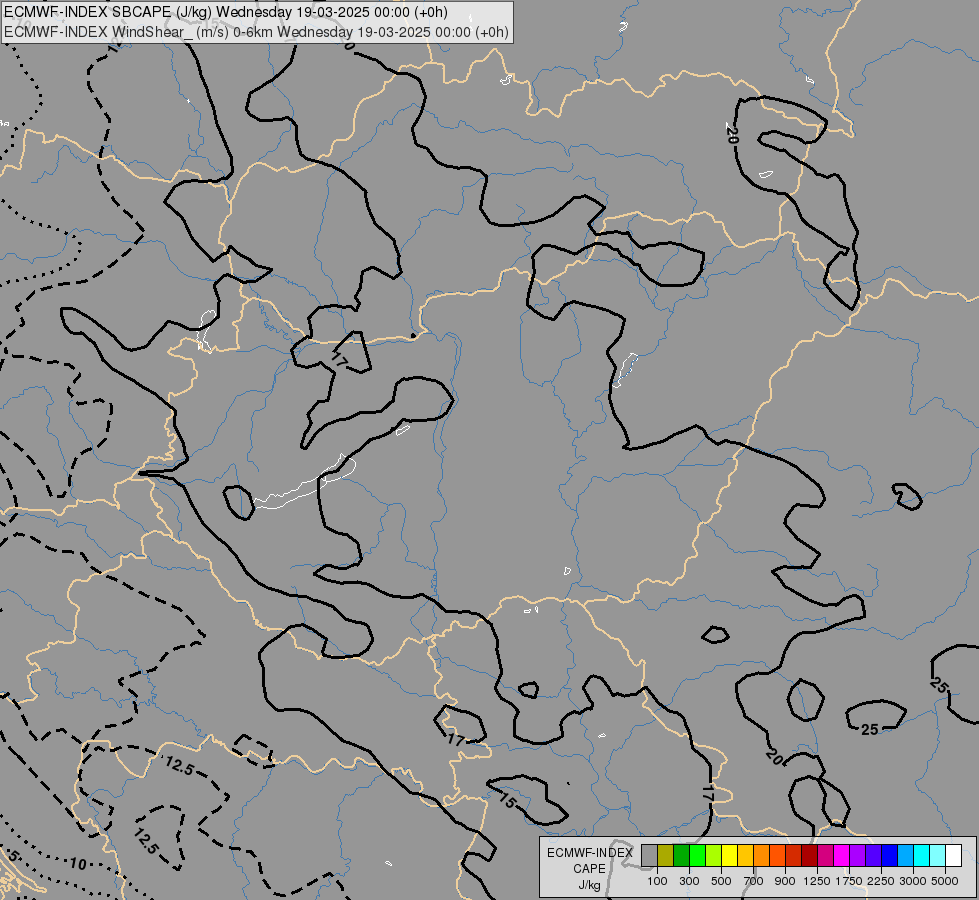Click the legend's ECMWF-INDEX label
Image resolution: width=979 pixels, height=900 pixels.
pos(590,853)
